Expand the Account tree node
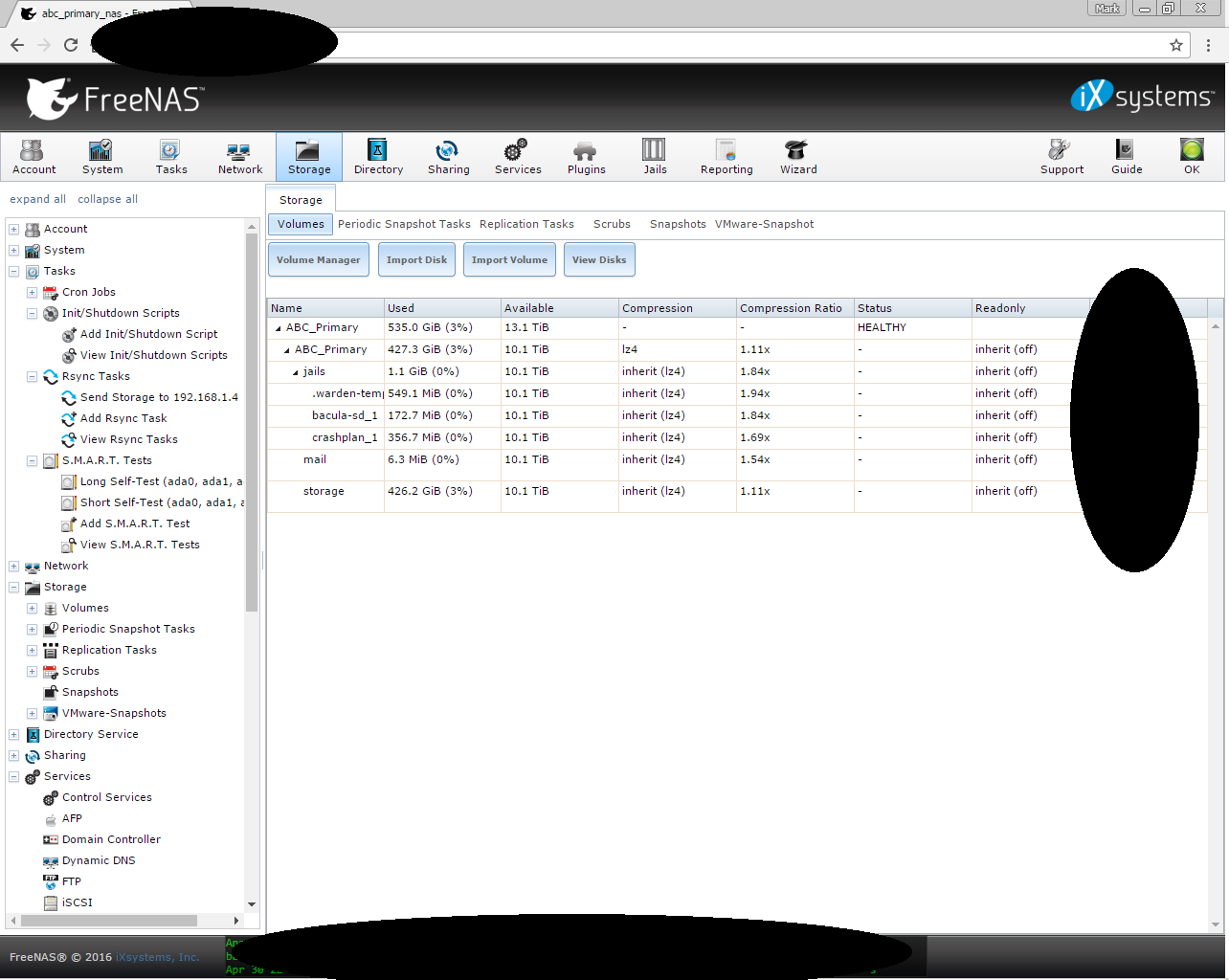 pos(13,230)
